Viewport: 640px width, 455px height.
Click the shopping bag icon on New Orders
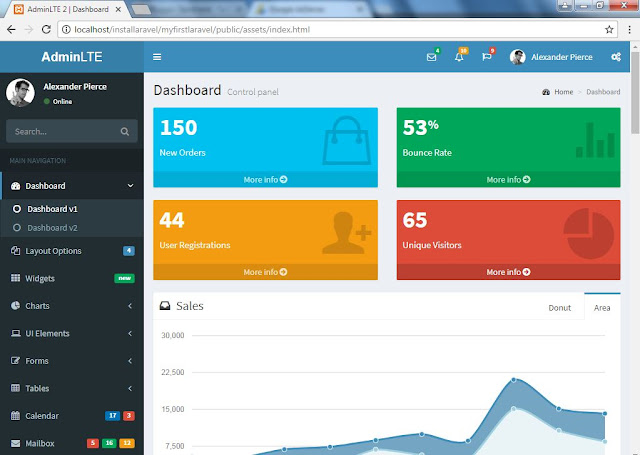click(x=347, y=140)
